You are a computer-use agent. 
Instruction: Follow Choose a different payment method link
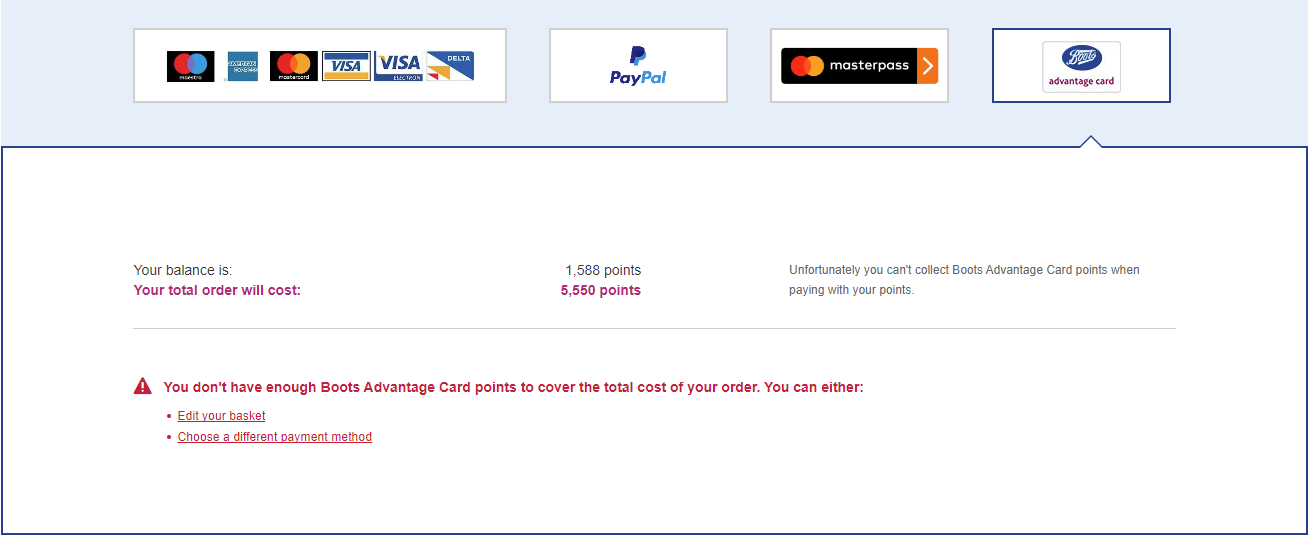click(275, 437)
